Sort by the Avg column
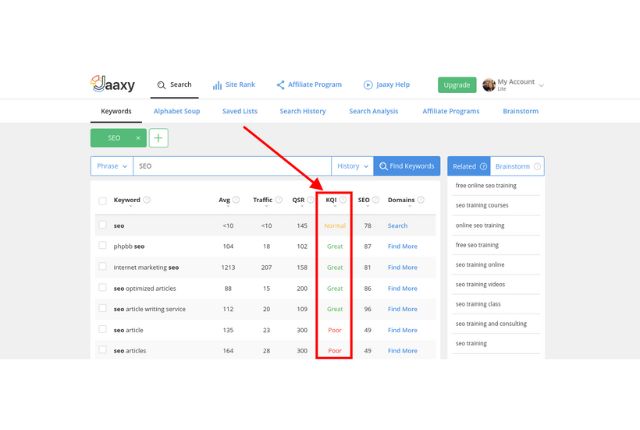640x430 pixels. [x=224, y=200]
